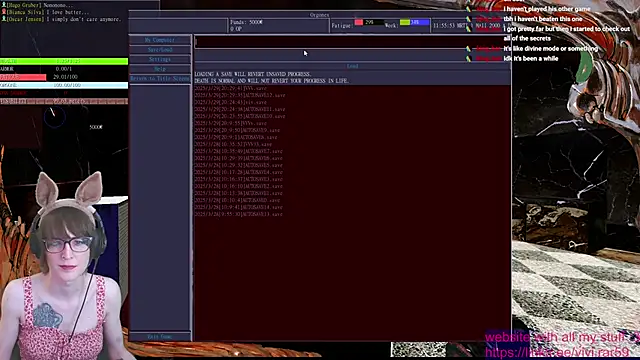Click the streamer webcam overlay

[64, 265]
